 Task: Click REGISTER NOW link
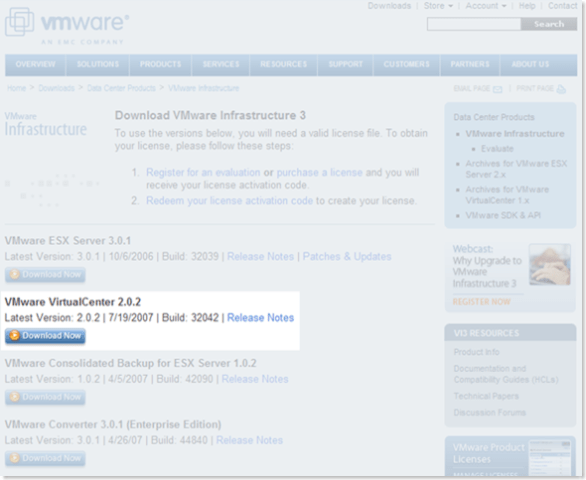[481, 302]
